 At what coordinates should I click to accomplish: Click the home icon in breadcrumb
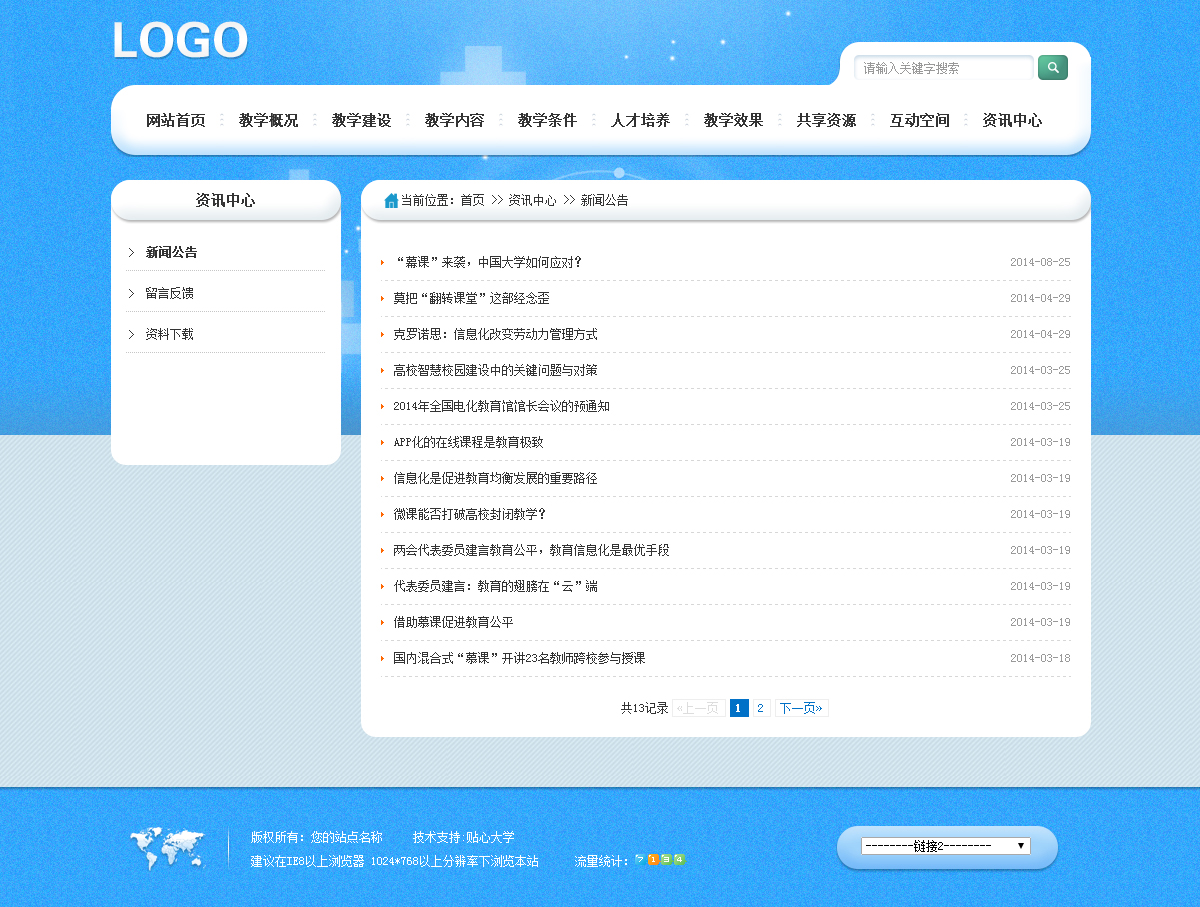point(391,201)
